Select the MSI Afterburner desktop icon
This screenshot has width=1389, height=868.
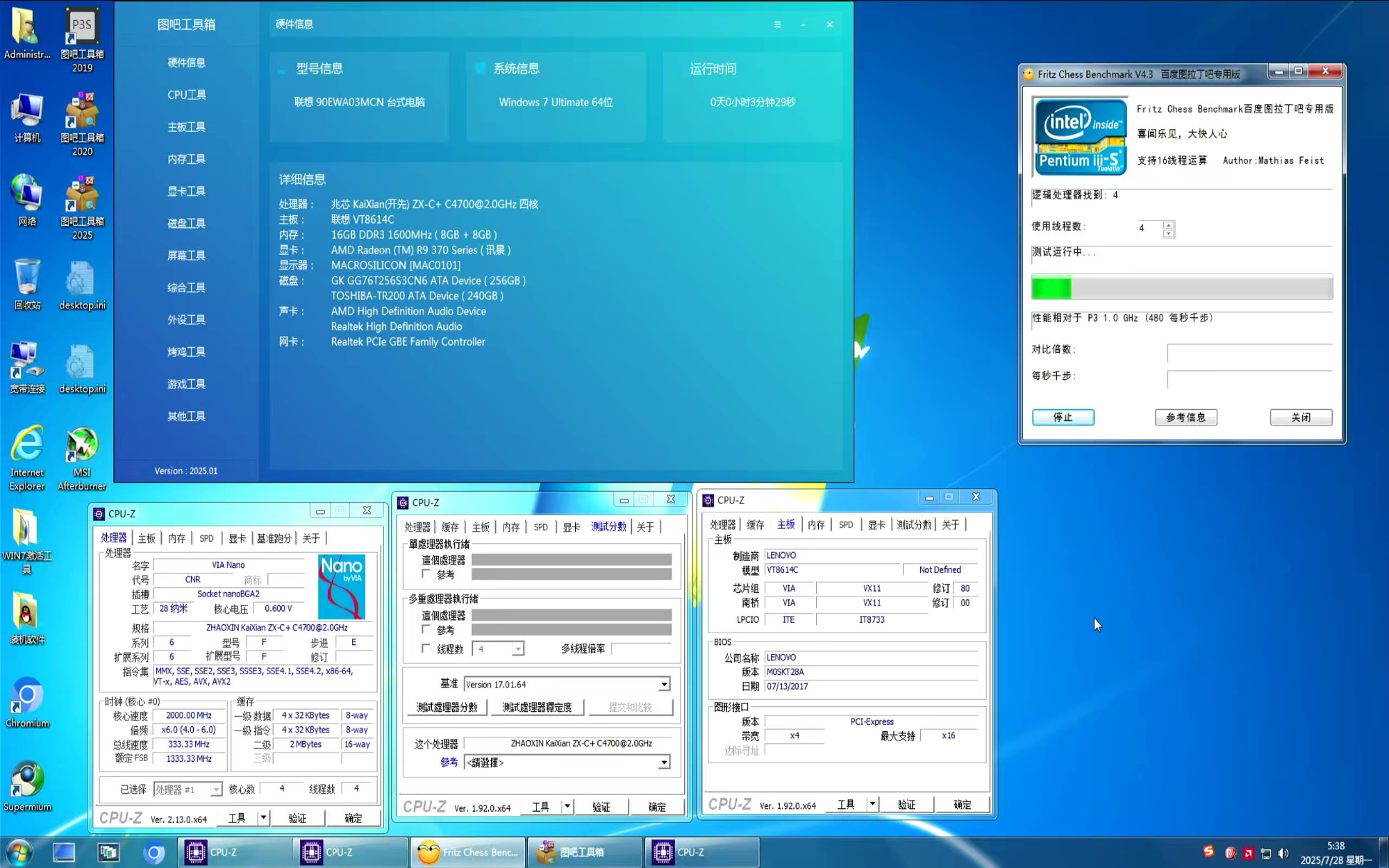tap(82, 458)
